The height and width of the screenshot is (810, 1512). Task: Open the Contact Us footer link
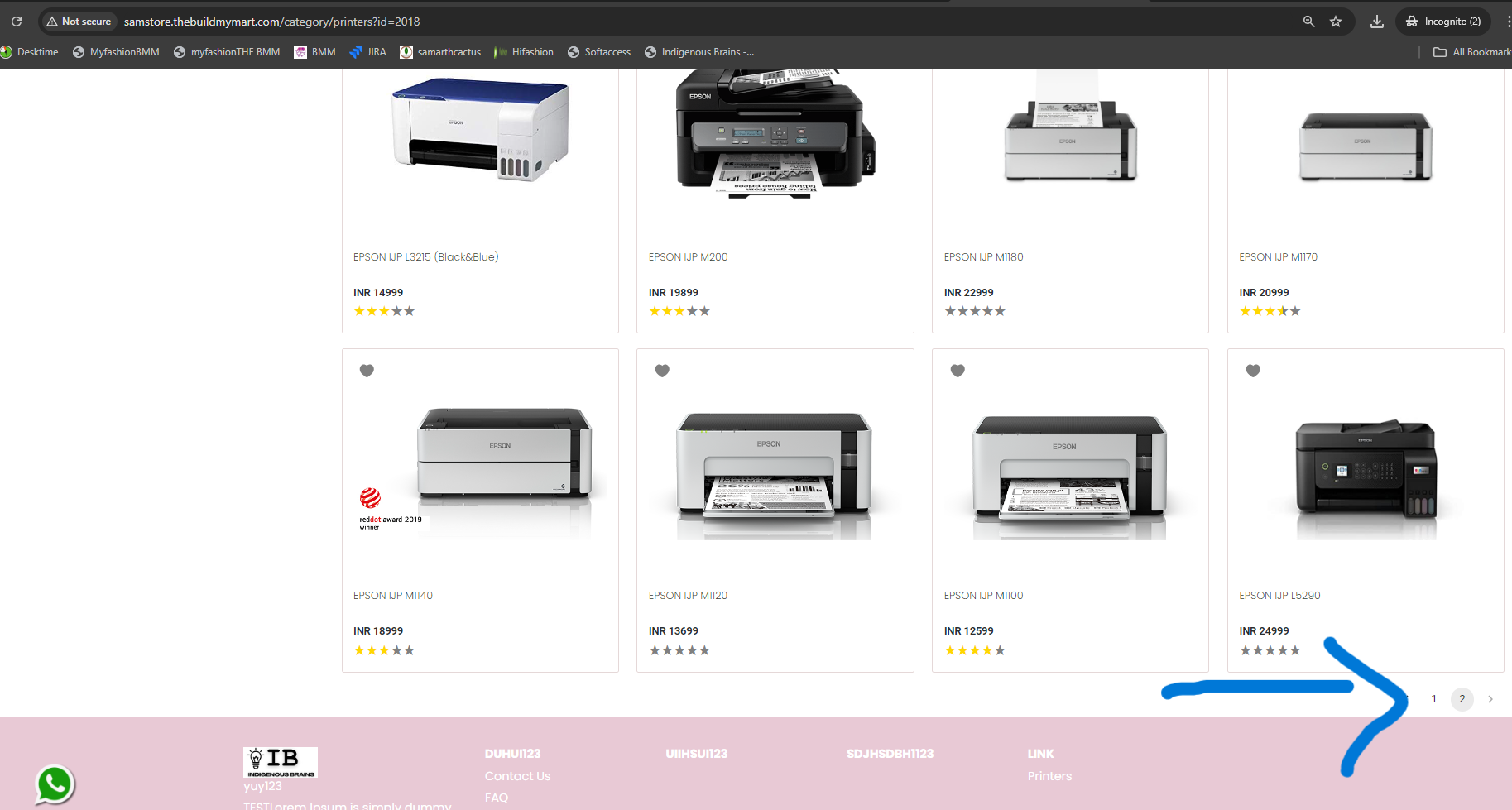point(517,776)
